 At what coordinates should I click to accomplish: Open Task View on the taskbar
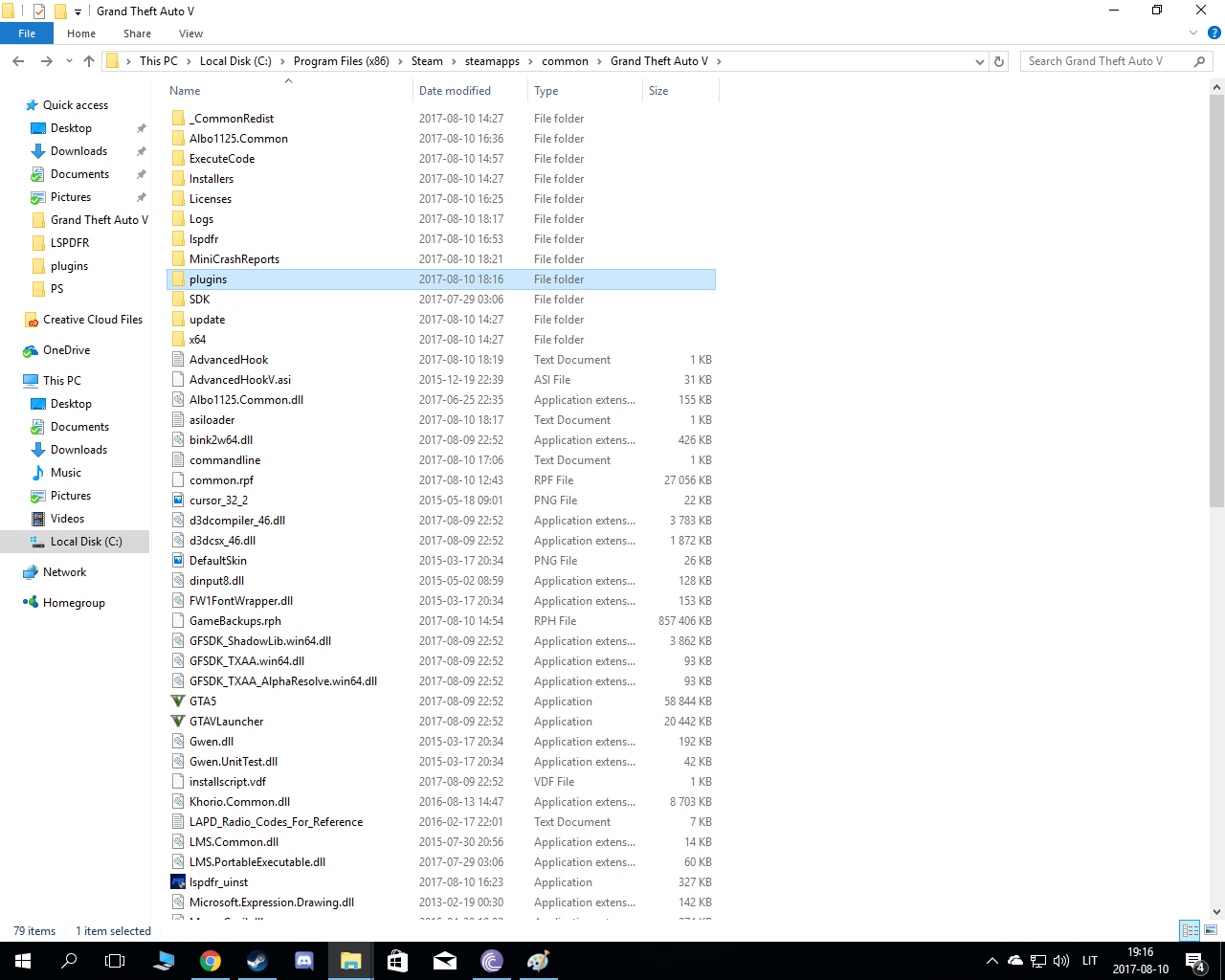115,961
